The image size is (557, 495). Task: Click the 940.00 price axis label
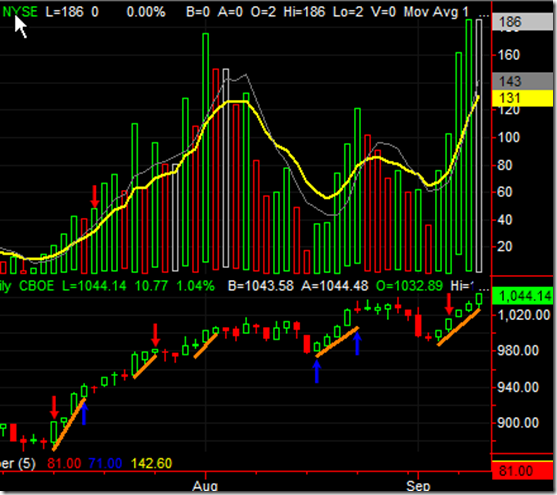[518, 387]
